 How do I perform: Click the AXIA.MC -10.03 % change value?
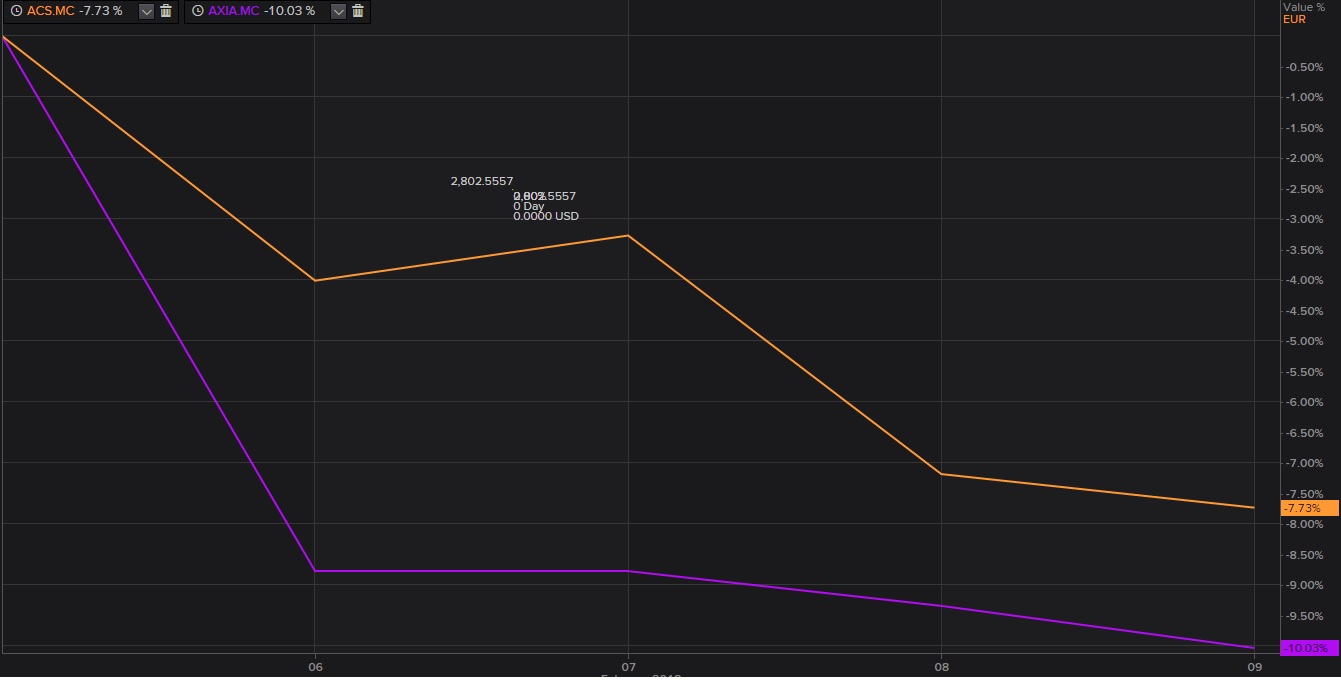289,11
